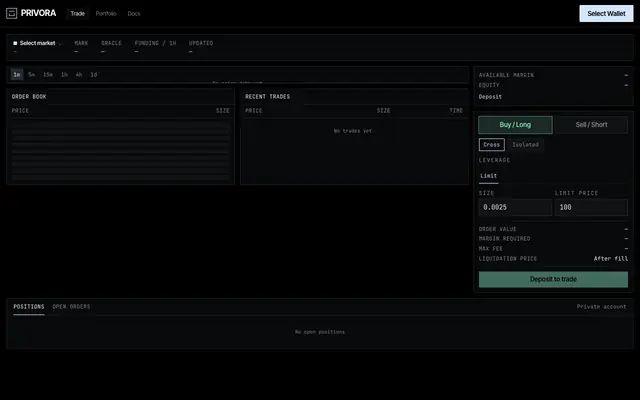The height and width of the screenshot is (400, 640).
Task: Click the Funding / 1H label
Action: (x=155, y=43)
